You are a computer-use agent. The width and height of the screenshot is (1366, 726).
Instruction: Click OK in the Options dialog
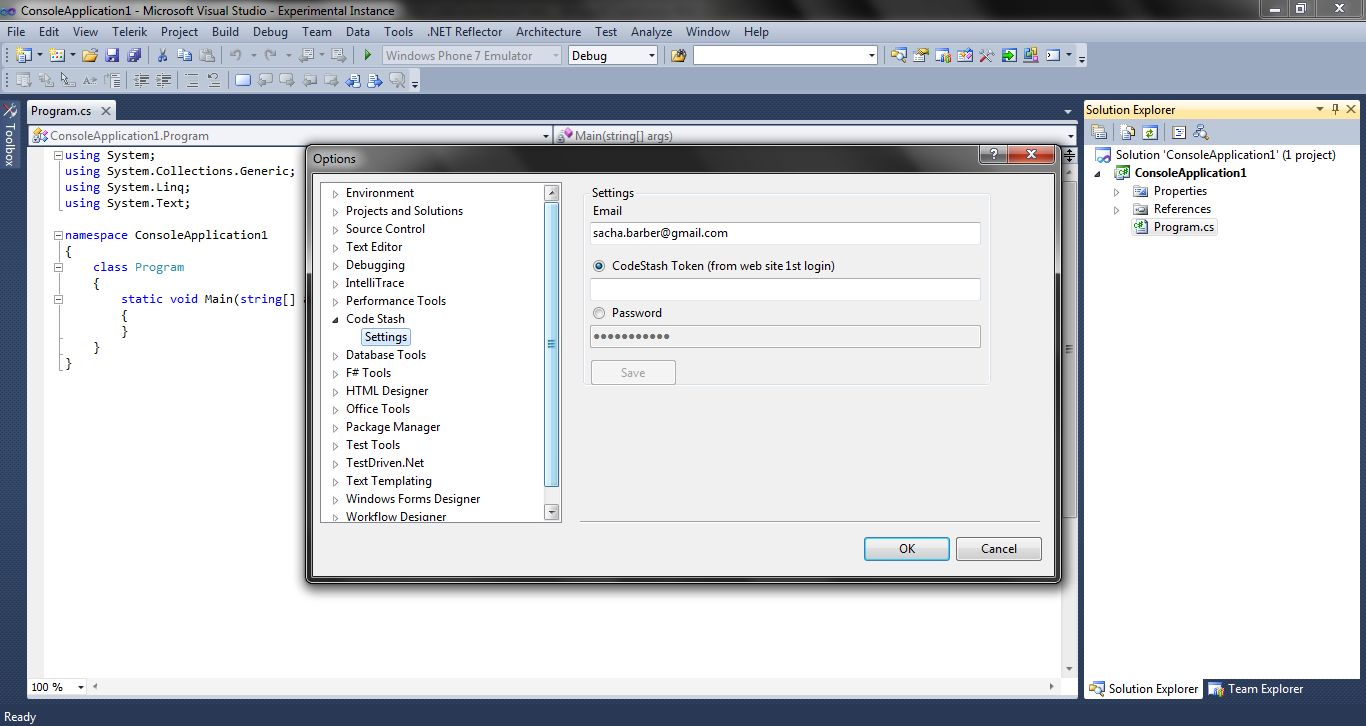(x=907, y=549)
